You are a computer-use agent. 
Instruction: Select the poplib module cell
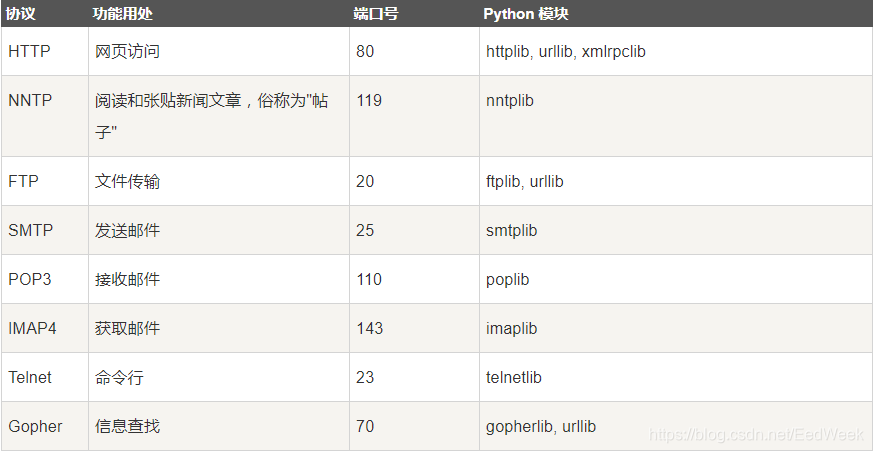pyautogui.click(x=676, y=279)
